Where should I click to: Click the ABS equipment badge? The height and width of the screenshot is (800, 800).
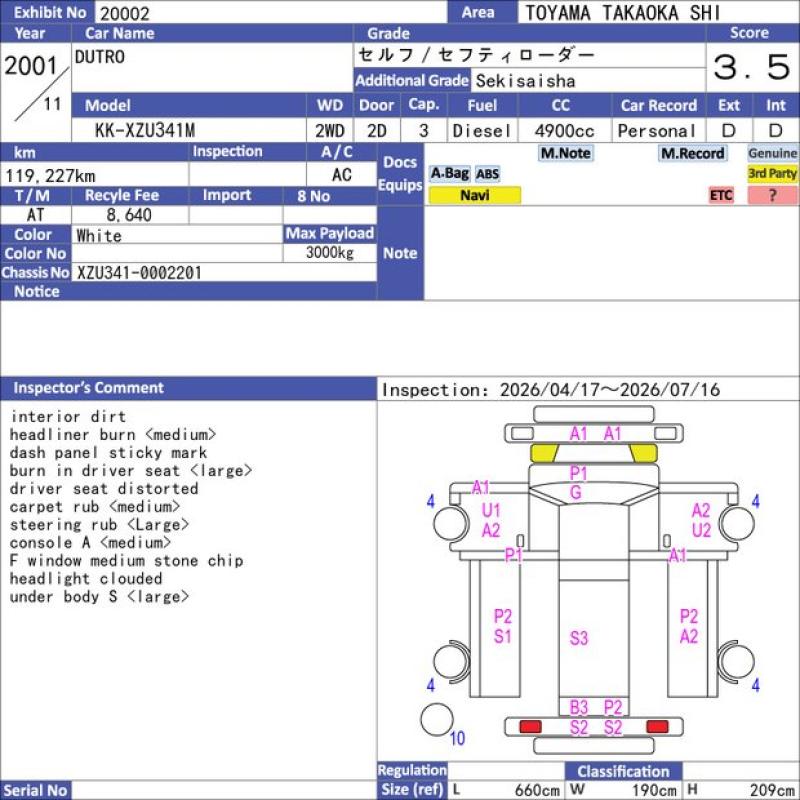click(488, 174)
